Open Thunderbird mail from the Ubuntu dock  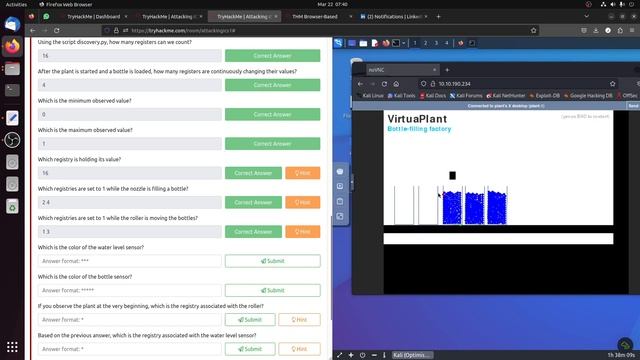[12, 24]
